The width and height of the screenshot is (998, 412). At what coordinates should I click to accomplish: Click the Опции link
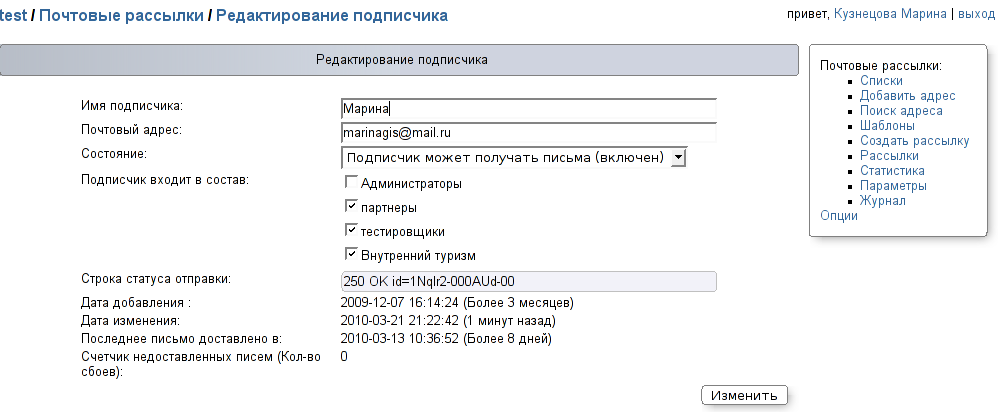click(839, 216)
